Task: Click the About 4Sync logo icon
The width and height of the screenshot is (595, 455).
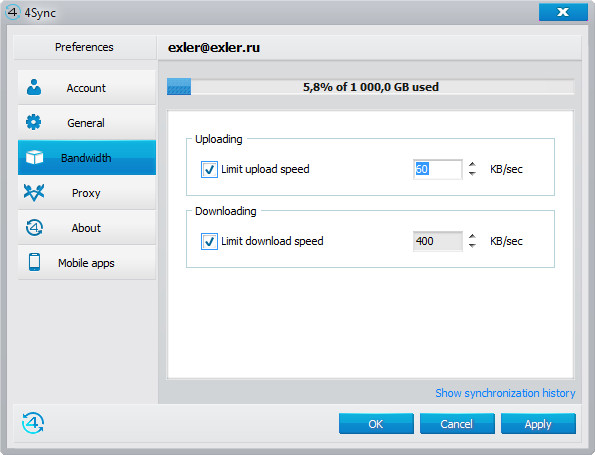Action: click(x=35, y=228)
